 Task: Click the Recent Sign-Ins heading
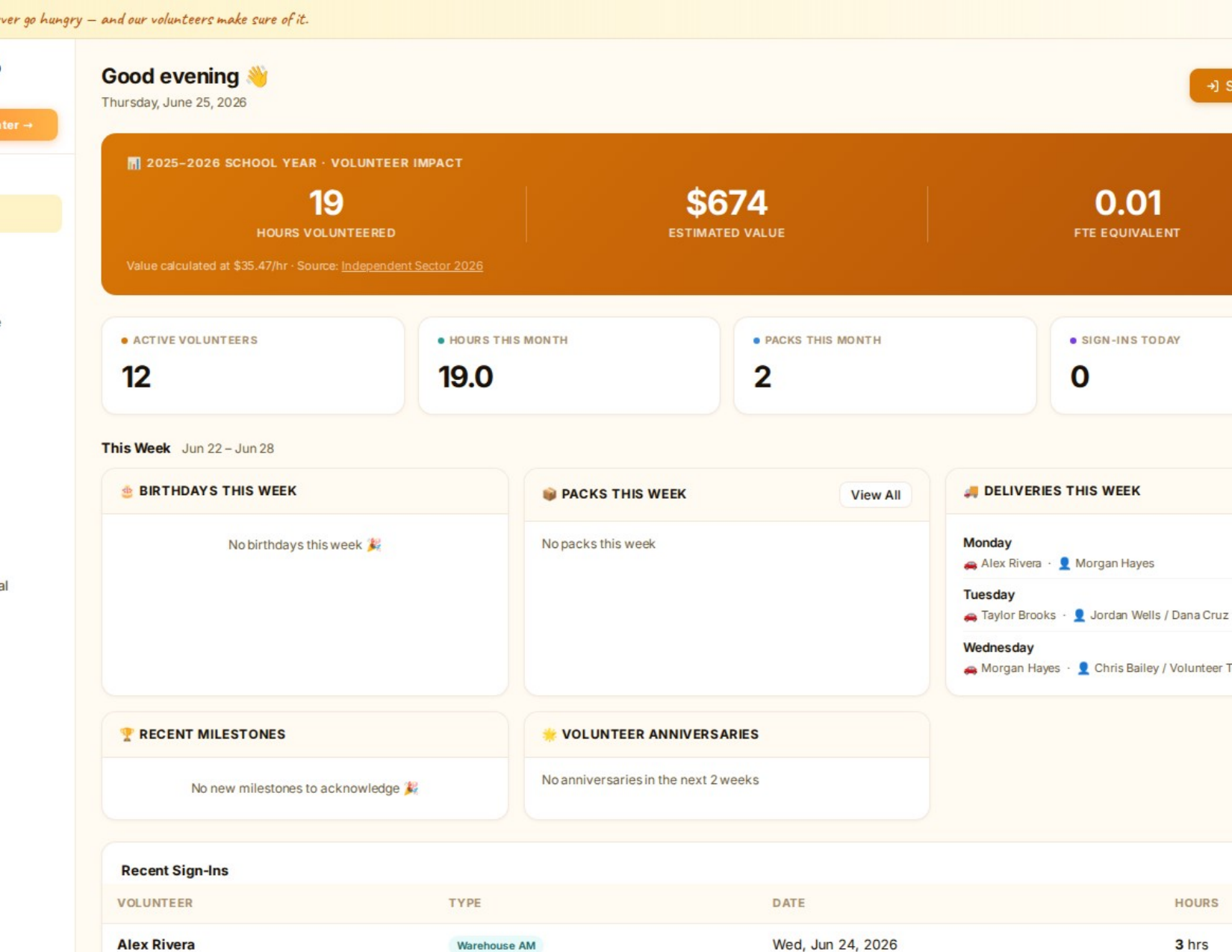click(x=175, y=871)
